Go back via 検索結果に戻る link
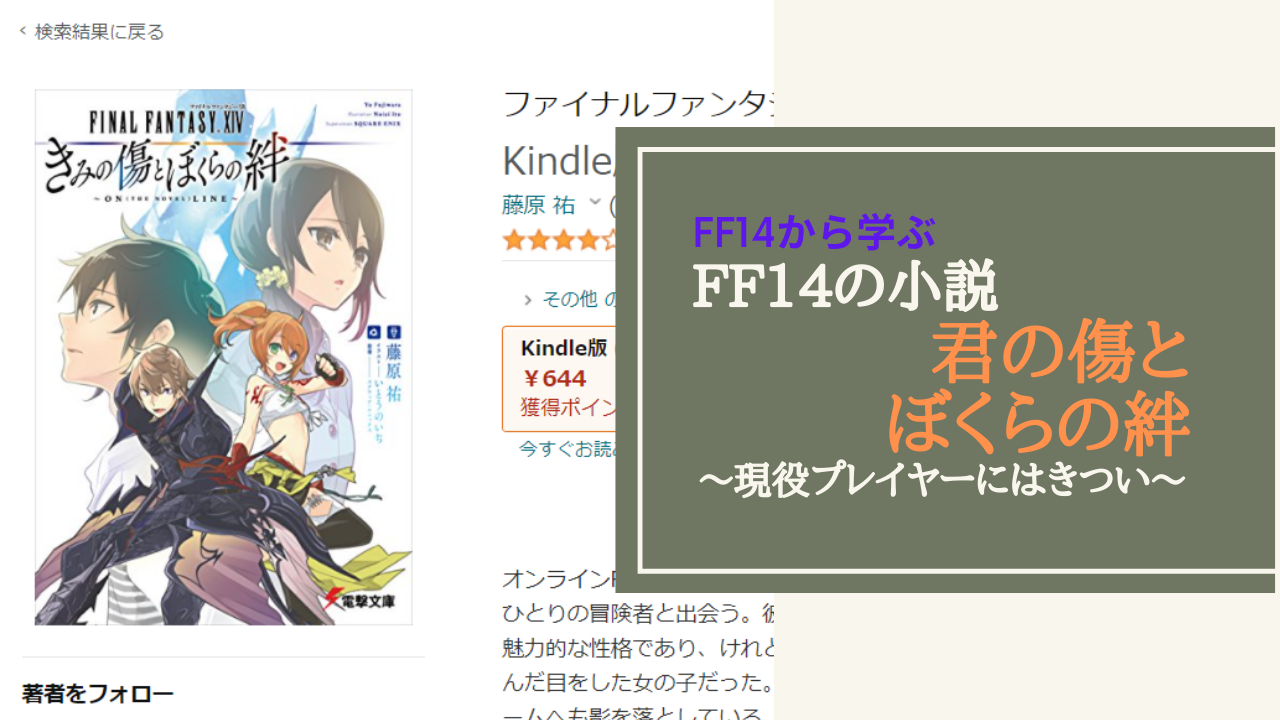Image resolution: width=1280 pixels, height=720 pixels. pos(99,32)
